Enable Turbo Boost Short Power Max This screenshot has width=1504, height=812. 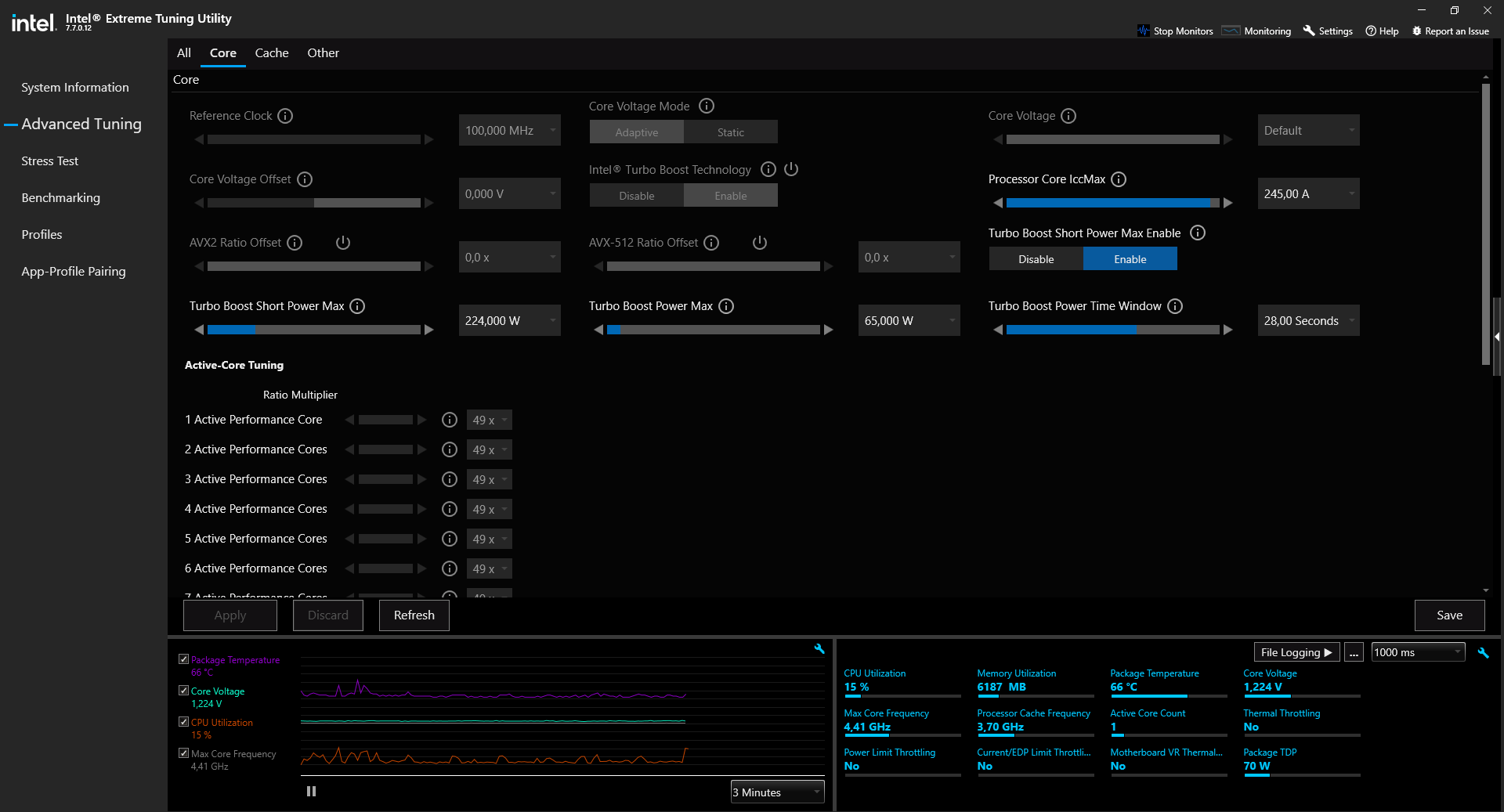click(x=1130, y=259)
